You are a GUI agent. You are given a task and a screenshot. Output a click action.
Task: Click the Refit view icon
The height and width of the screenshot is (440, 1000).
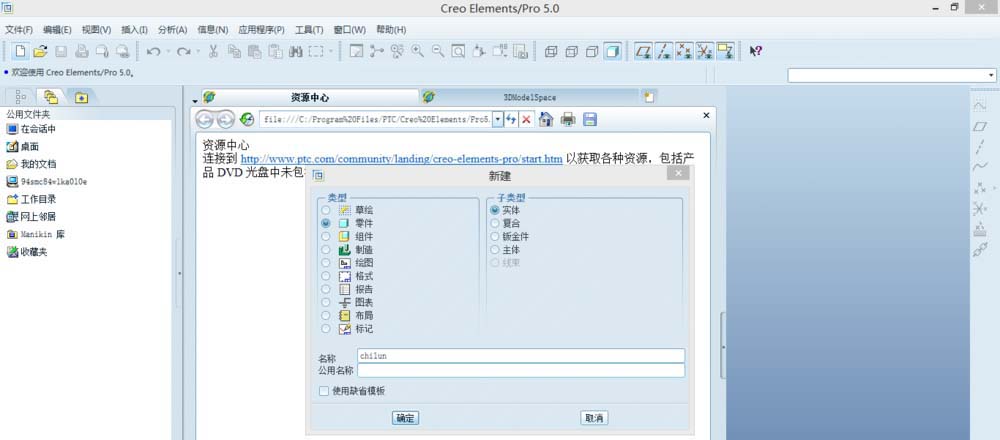click(x=459, y=52)
